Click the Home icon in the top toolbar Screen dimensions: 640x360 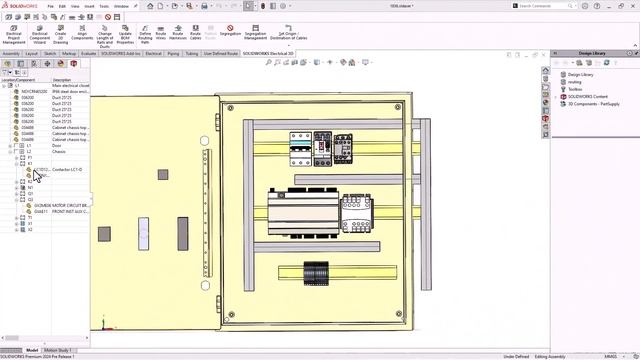pyautogui.click(x=150, y=6)
